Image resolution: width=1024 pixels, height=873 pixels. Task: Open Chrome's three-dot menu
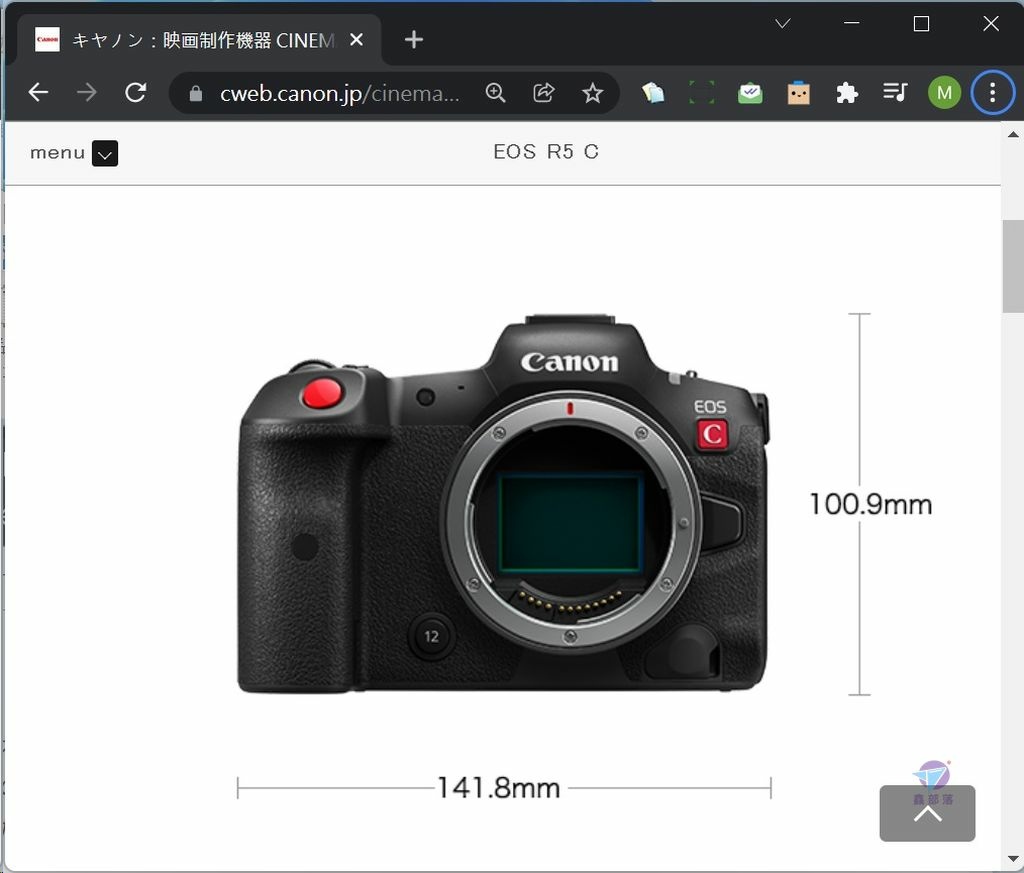coord(992,93)
